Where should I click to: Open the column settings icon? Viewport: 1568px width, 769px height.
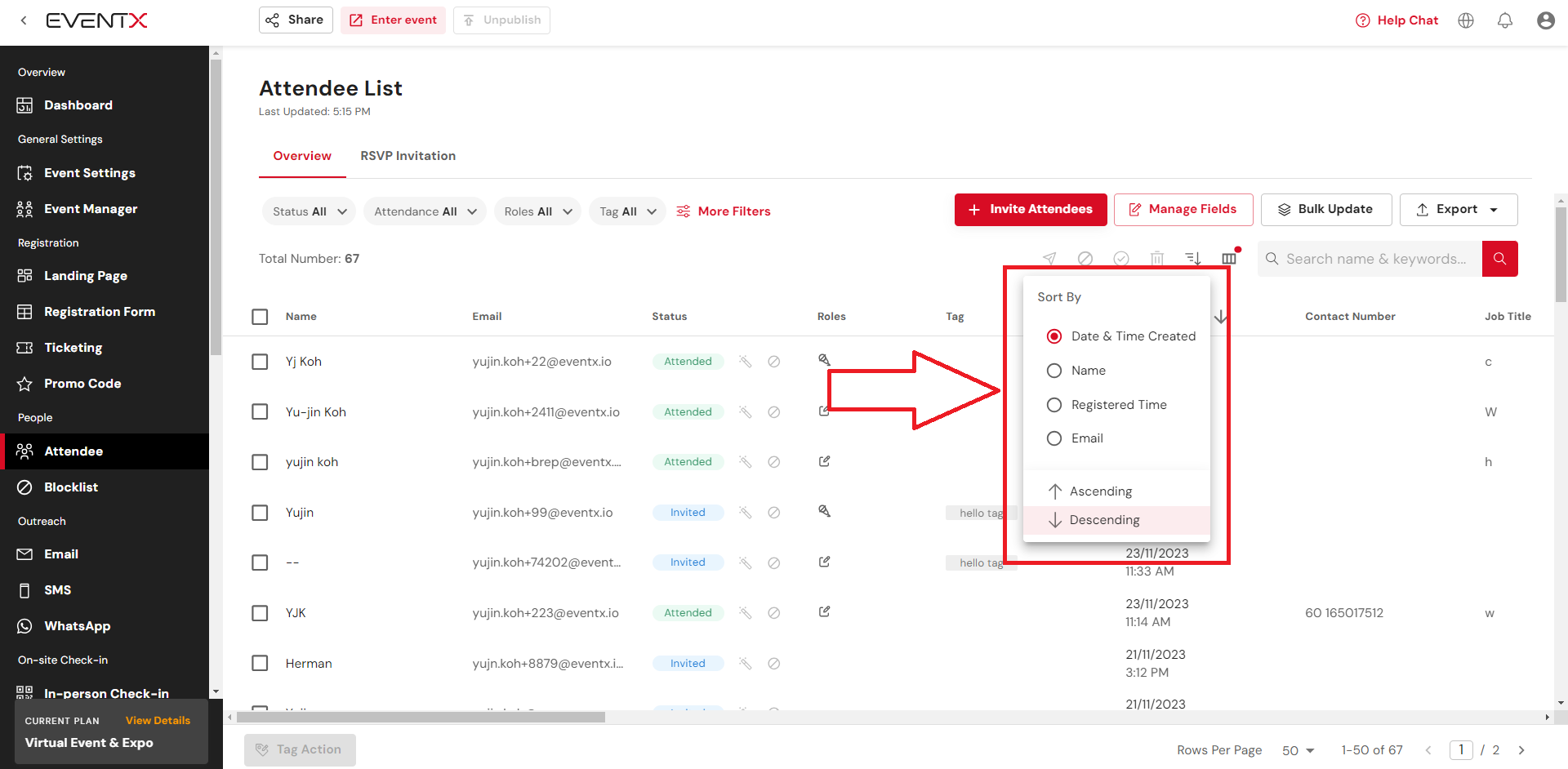(x=1229, y=259)
